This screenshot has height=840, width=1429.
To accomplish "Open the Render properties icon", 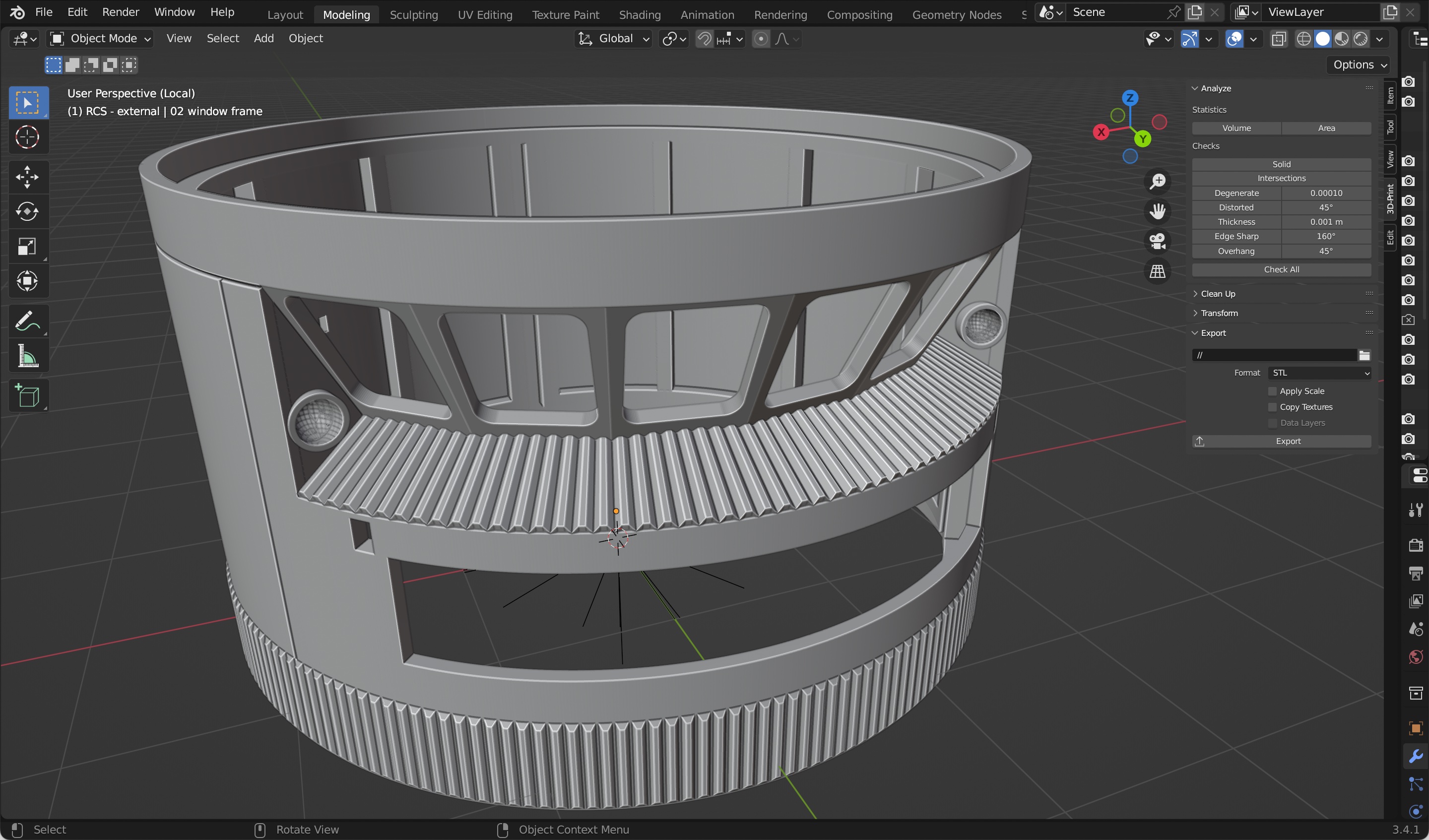I will (x=1416, y=545).
